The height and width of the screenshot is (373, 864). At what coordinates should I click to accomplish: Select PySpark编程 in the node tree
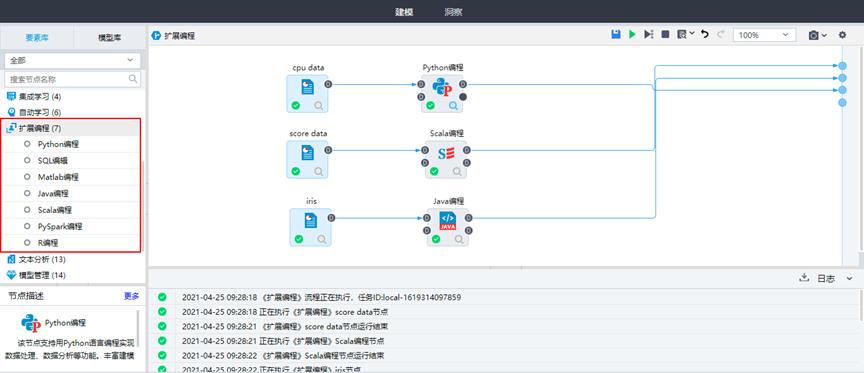[x=60, y=226]
